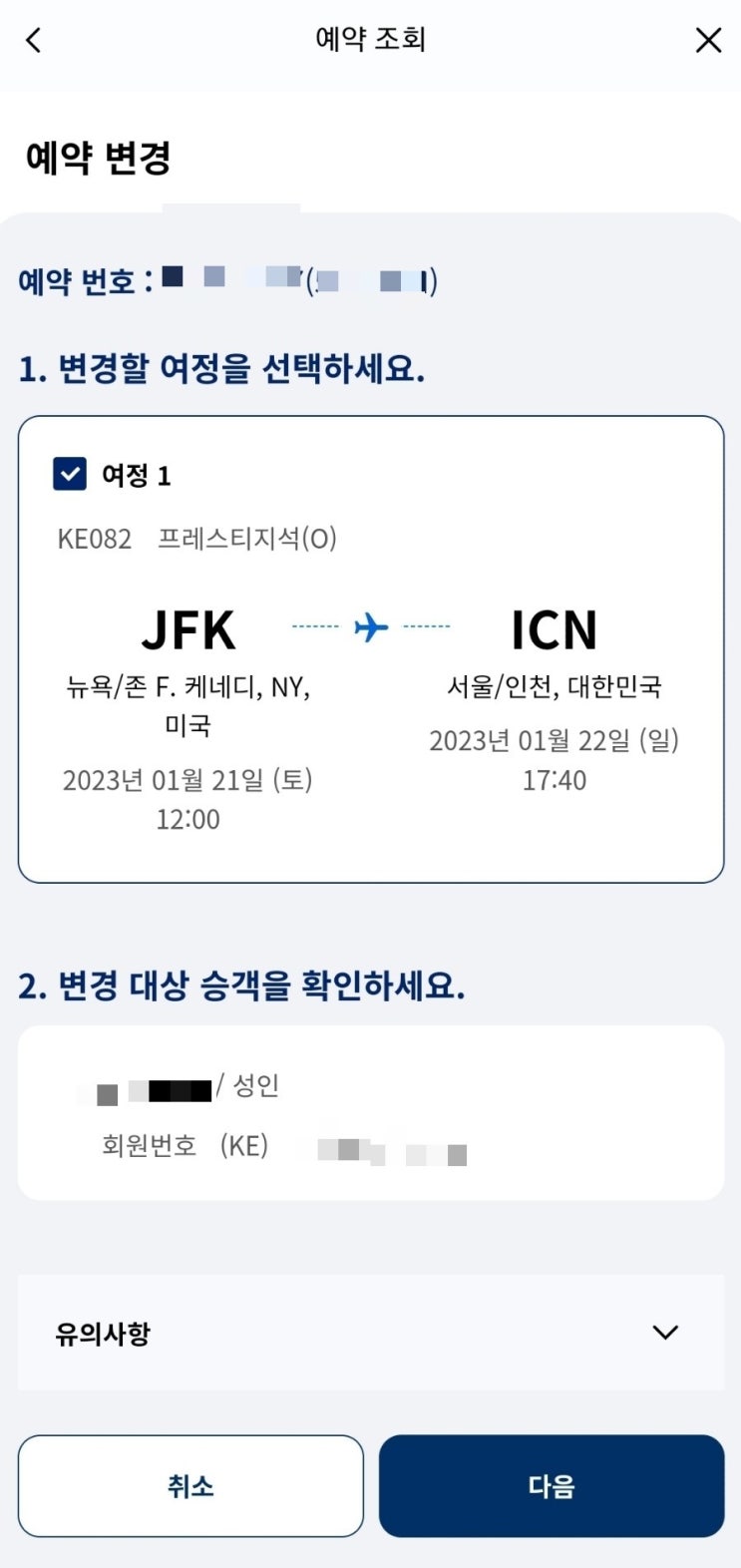The width and height of the screenshot is (741, 1568).
Task: Click the 예약 조회 page title
Action: pos(370,40)
